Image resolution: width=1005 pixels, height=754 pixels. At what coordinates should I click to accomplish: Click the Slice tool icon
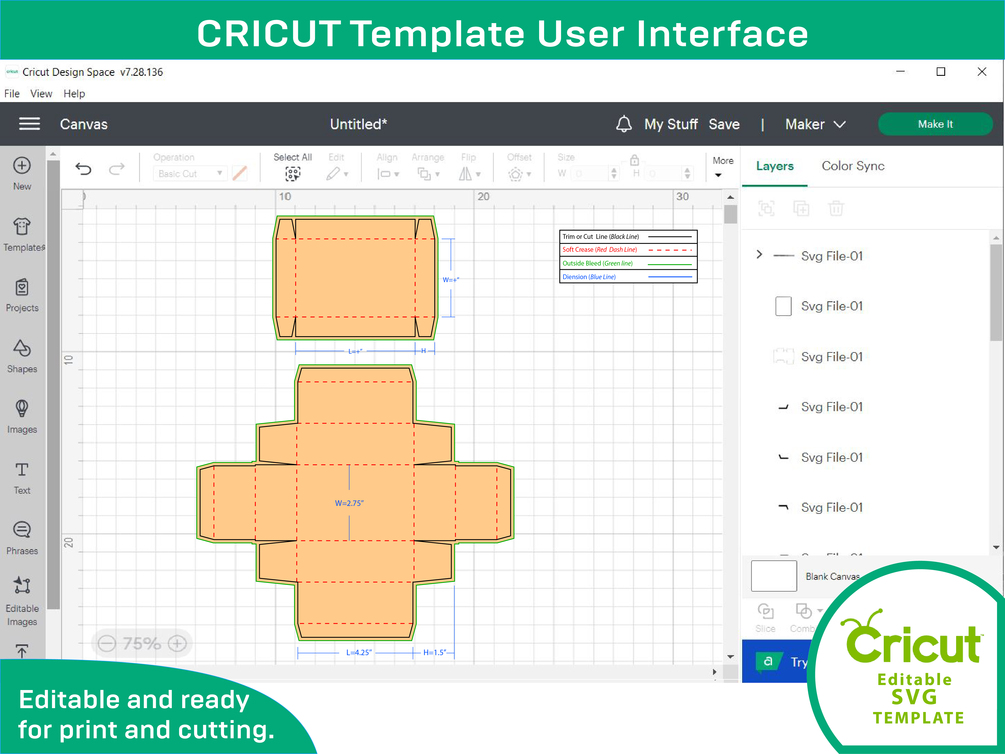(x=765, y=611)
